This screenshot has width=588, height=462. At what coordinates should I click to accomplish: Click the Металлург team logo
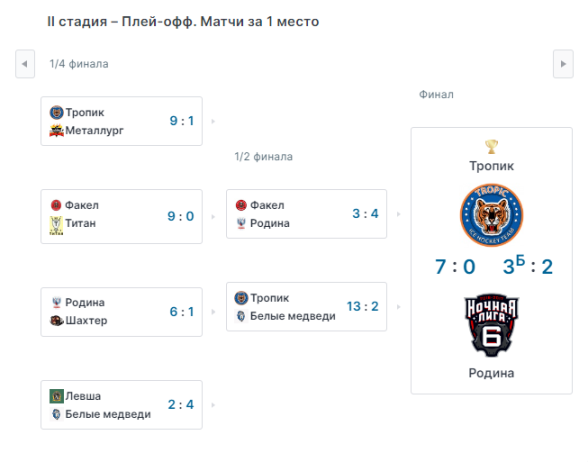56,130
